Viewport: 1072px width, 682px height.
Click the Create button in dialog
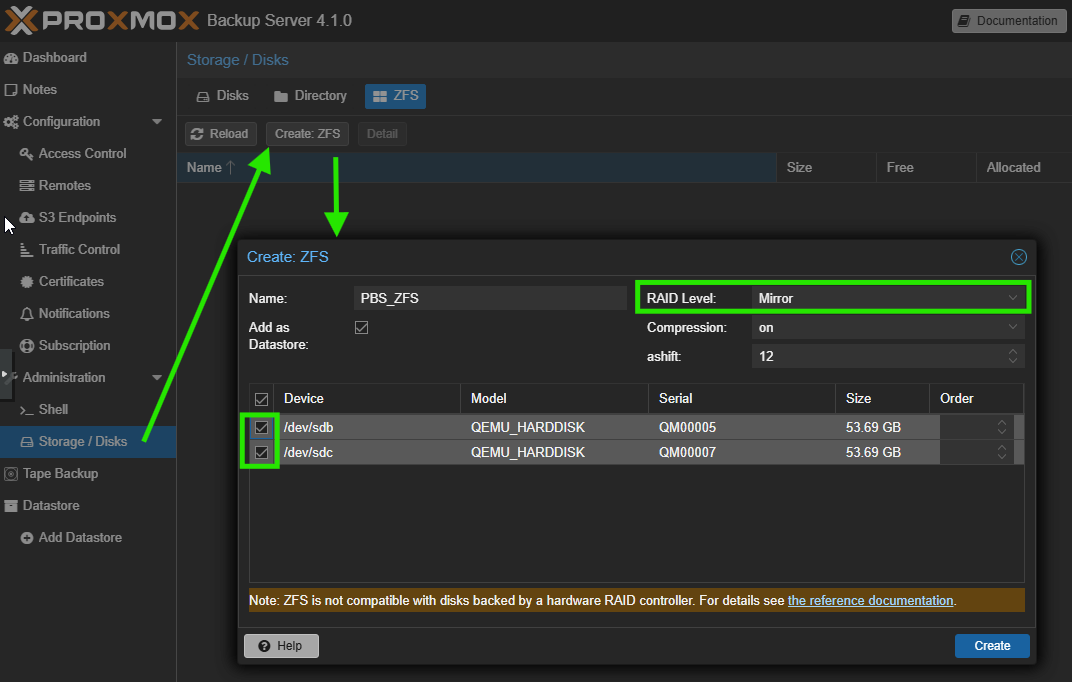tap(991, 646)
